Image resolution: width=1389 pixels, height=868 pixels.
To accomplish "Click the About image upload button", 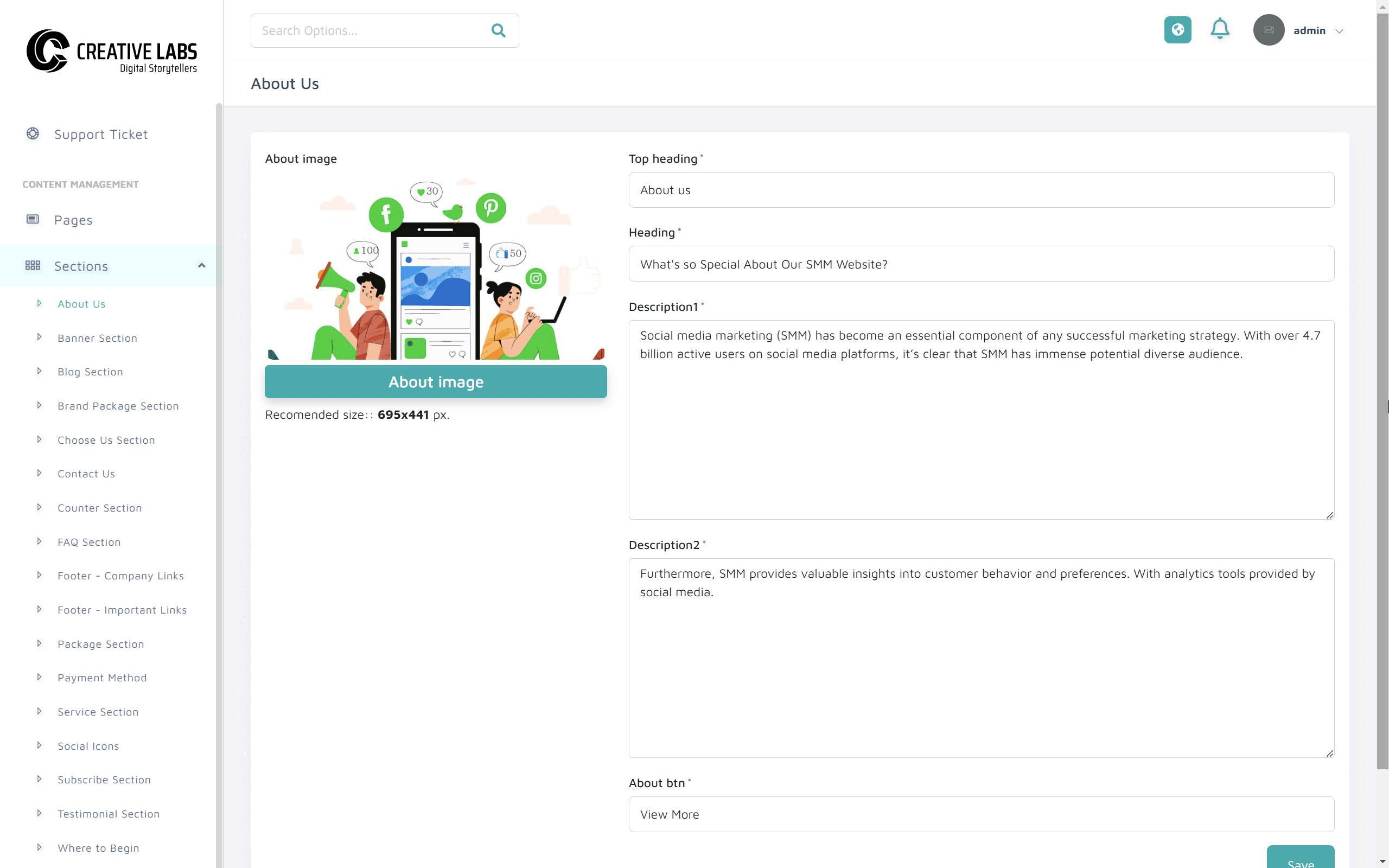I will point(436,381).
